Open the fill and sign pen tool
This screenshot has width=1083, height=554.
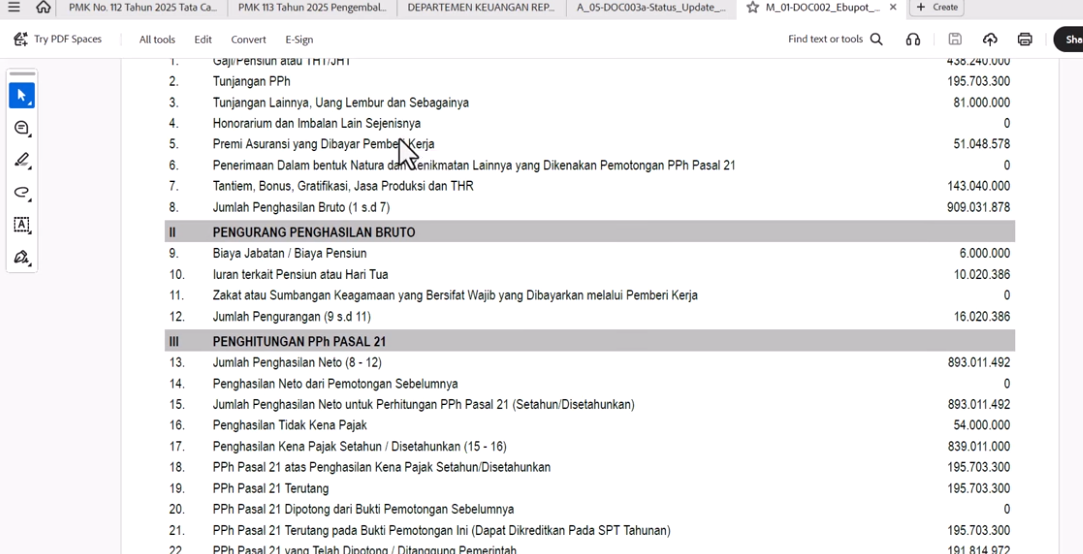tap(22, 257)
